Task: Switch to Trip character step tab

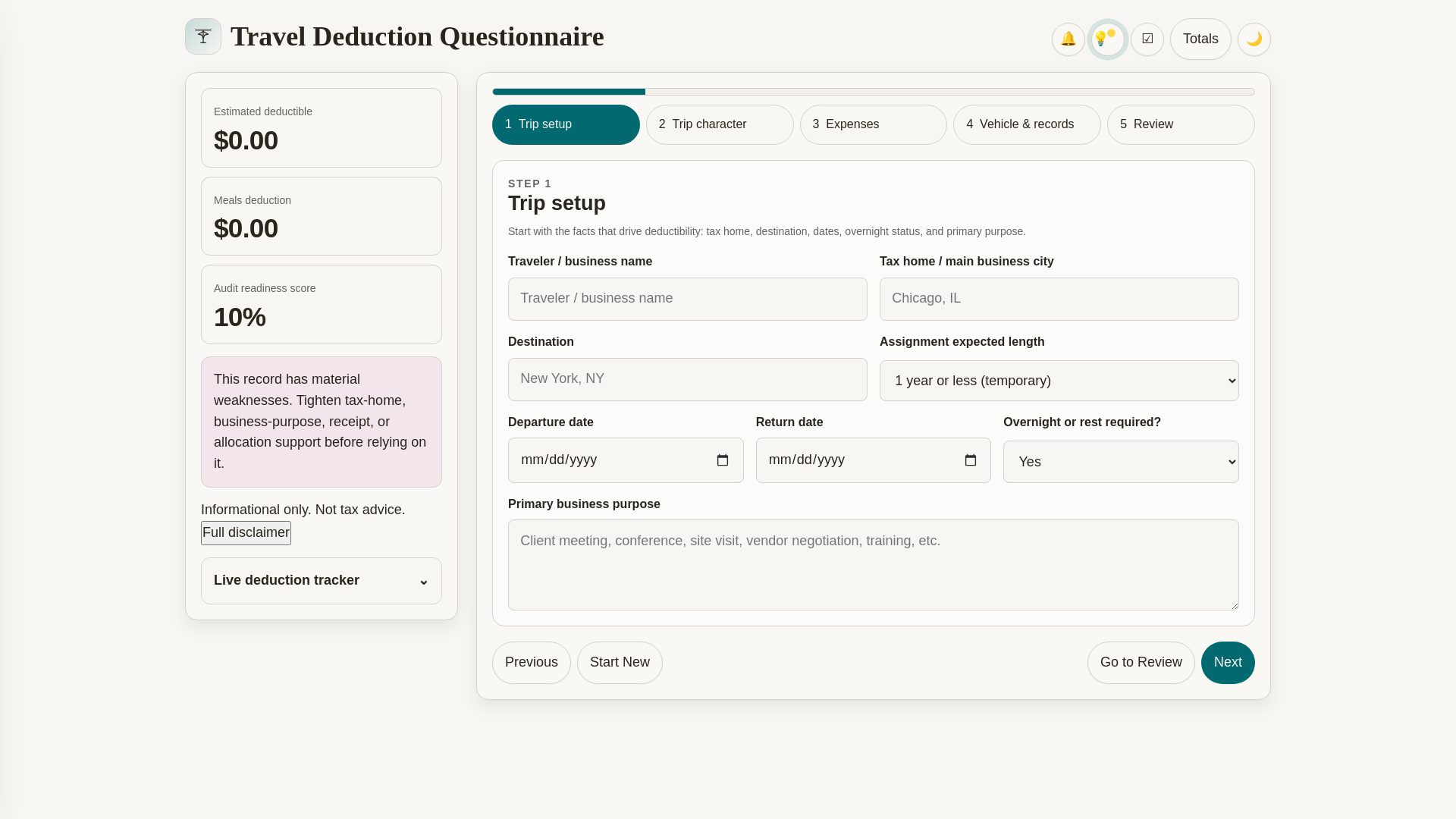Action: pyautogui.click(x=719, y=124)
